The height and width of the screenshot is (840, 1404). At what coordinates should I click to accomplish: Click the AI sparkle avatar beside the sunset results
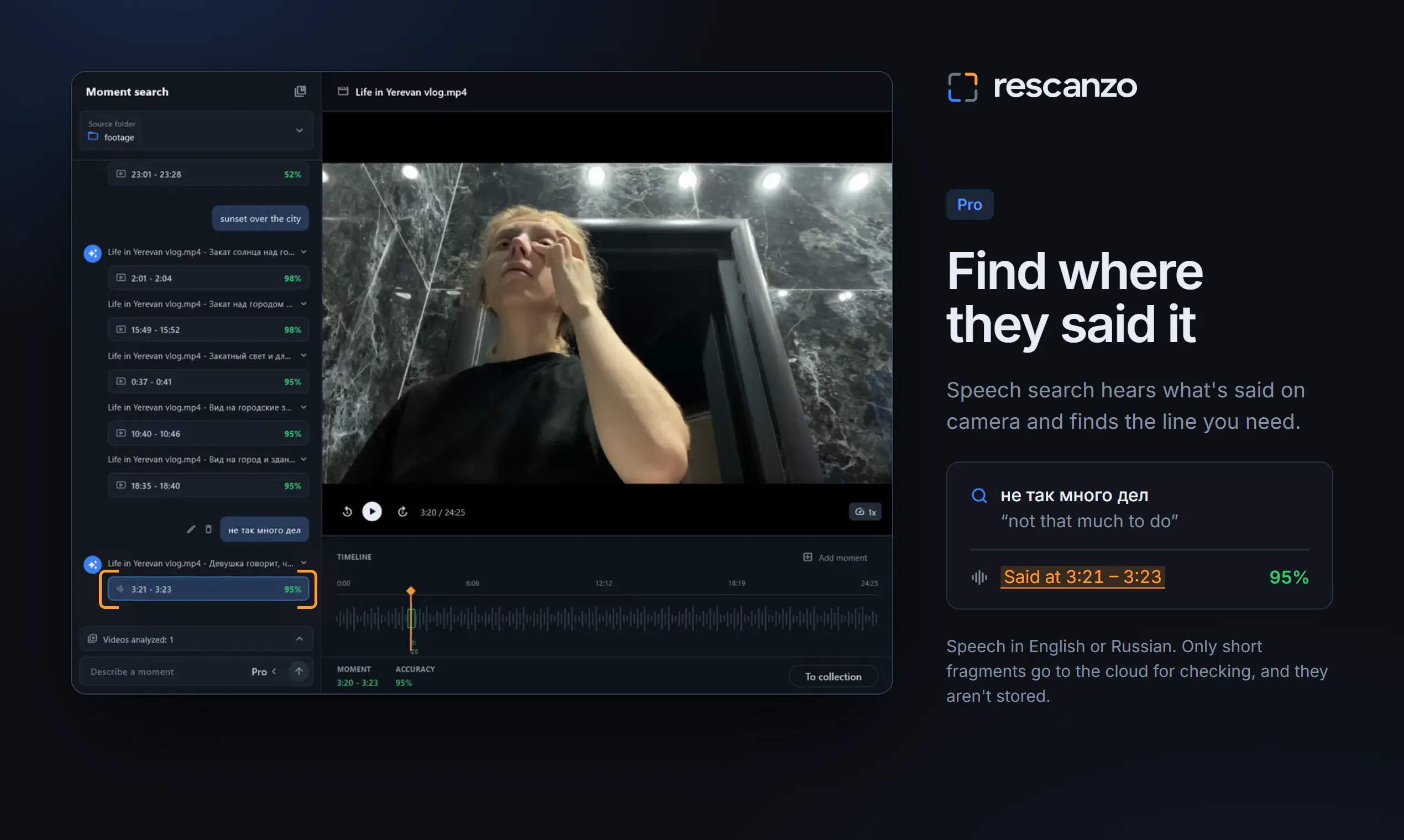coord(93,253)
